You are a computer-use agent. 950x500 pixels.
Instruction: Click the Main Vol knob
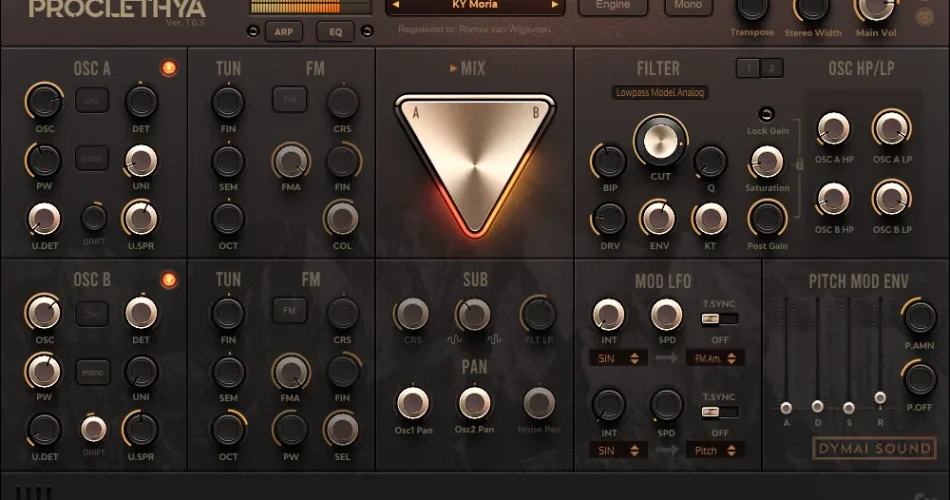(875, 7)
